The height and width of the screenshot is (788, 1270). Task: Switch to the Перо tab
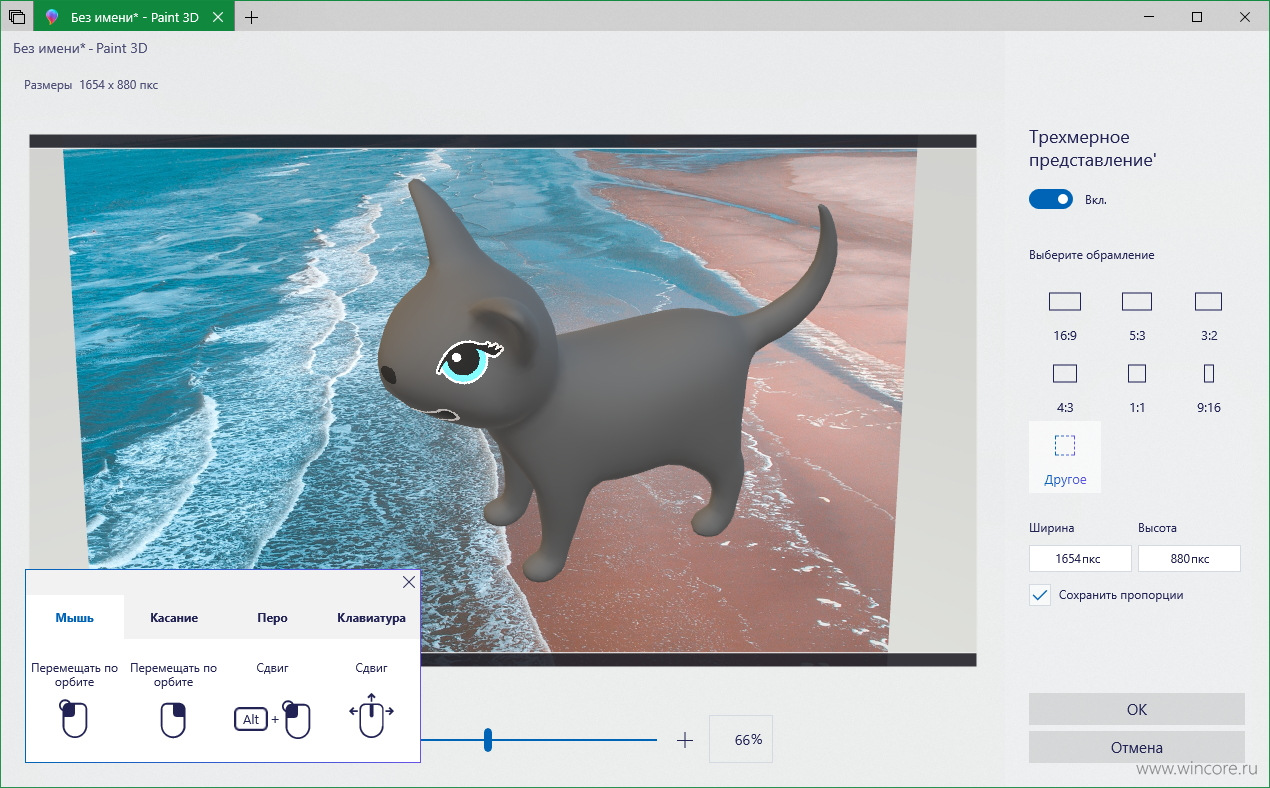point(272,617)
